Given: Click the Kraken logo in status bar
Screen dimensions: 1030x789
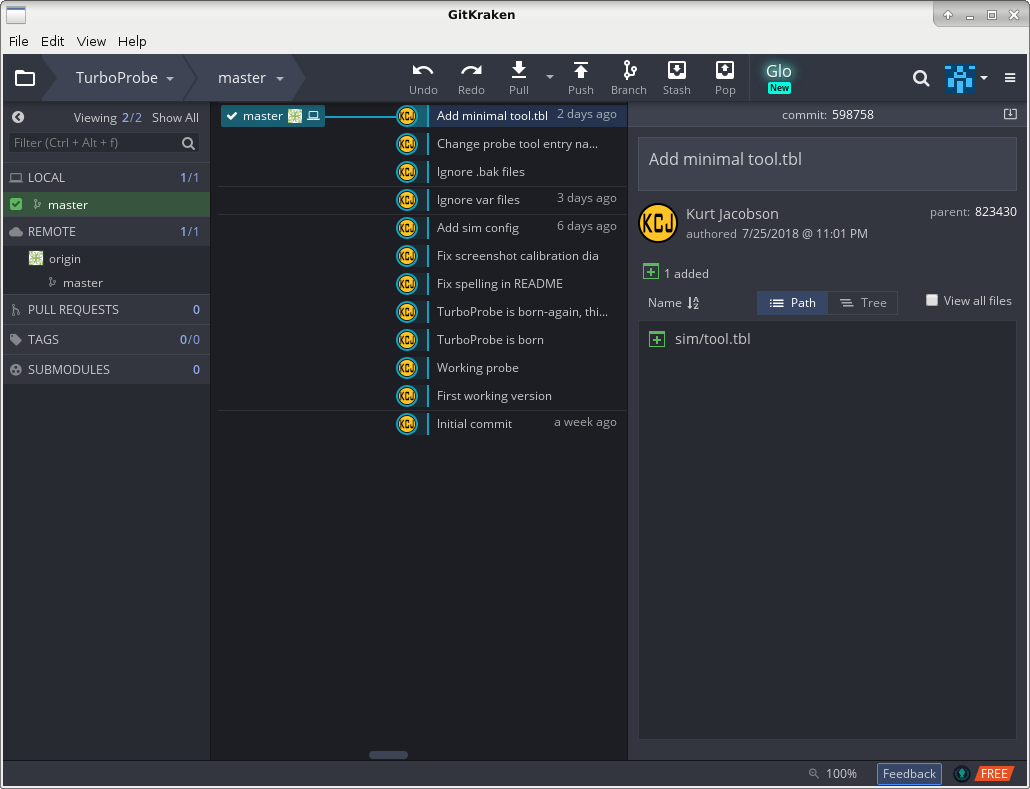Looking at the screenshot, I should [962, 774].
